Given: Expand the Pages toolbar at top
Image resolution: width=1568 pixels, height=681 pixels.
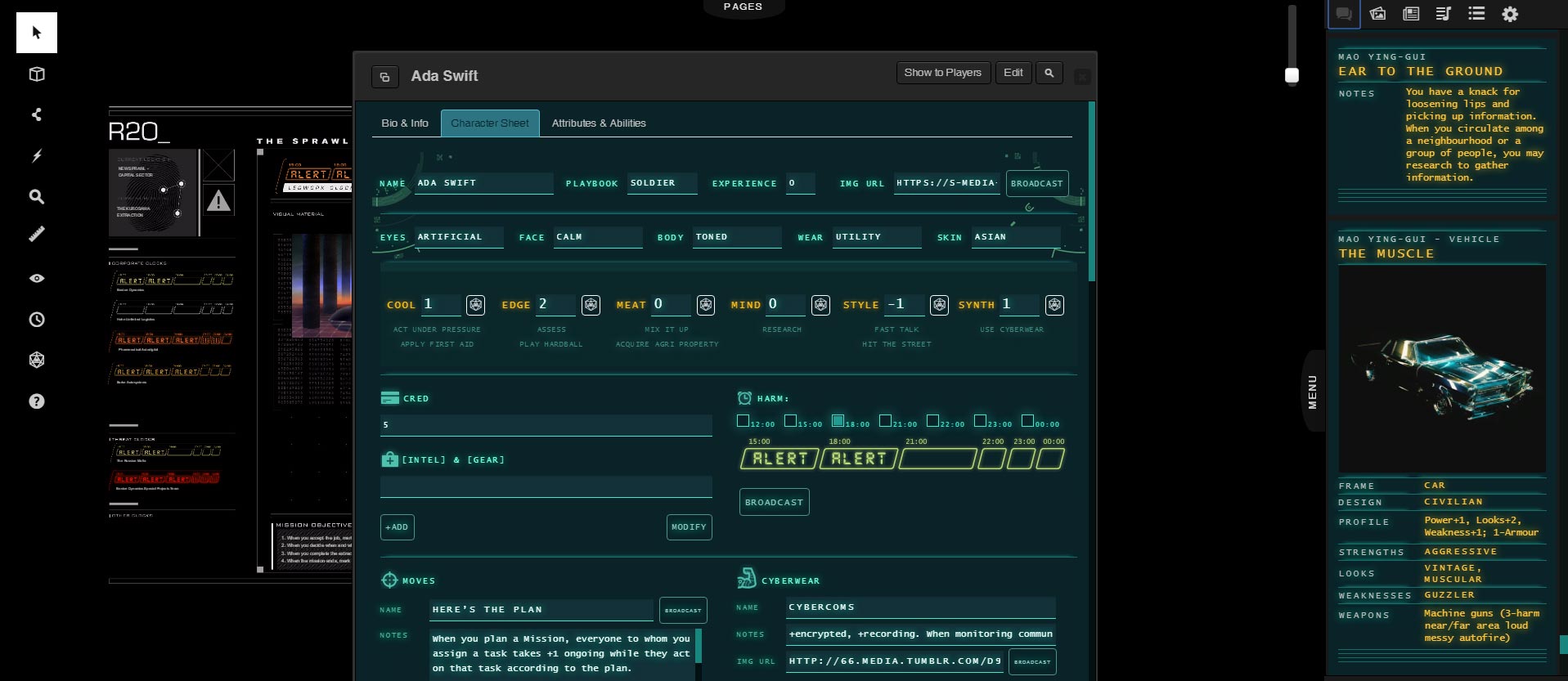Looking at the screenshot, I should pyautogui.click(x=743, y=7).
